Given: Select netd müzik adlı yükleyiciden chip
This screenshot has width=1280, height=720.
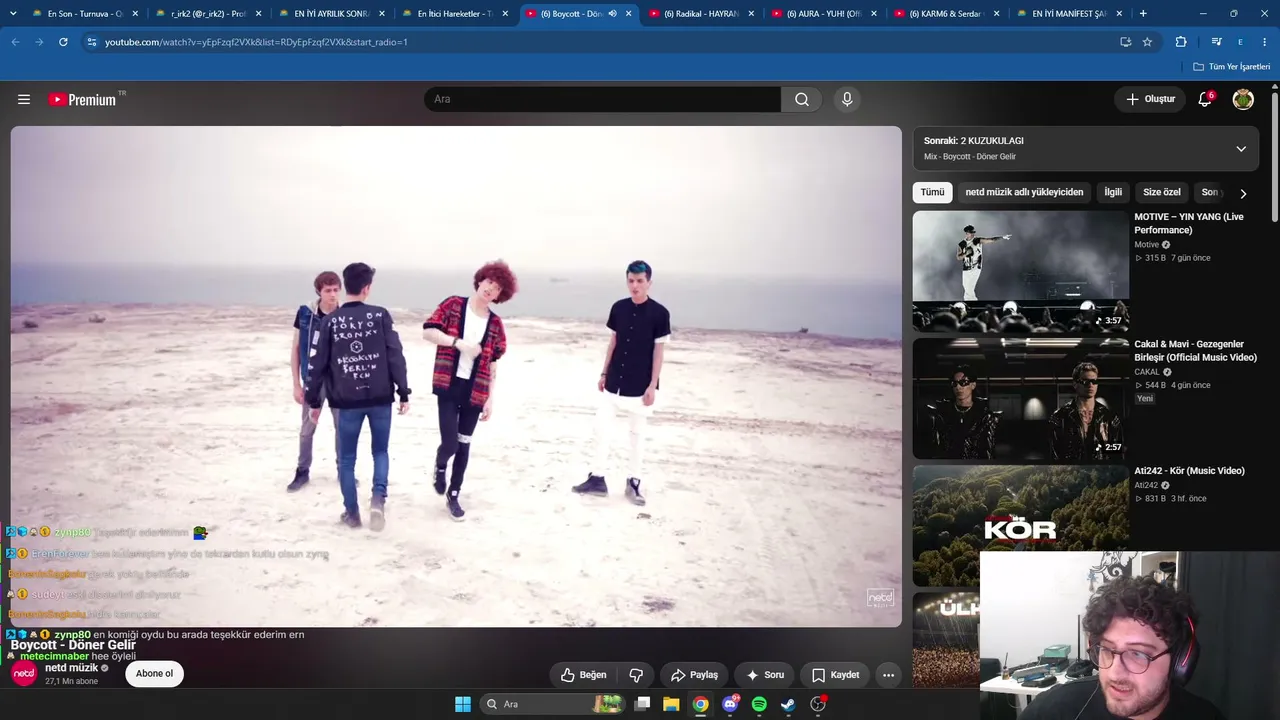Looking at the screenshot, I should pos(1024,192).
